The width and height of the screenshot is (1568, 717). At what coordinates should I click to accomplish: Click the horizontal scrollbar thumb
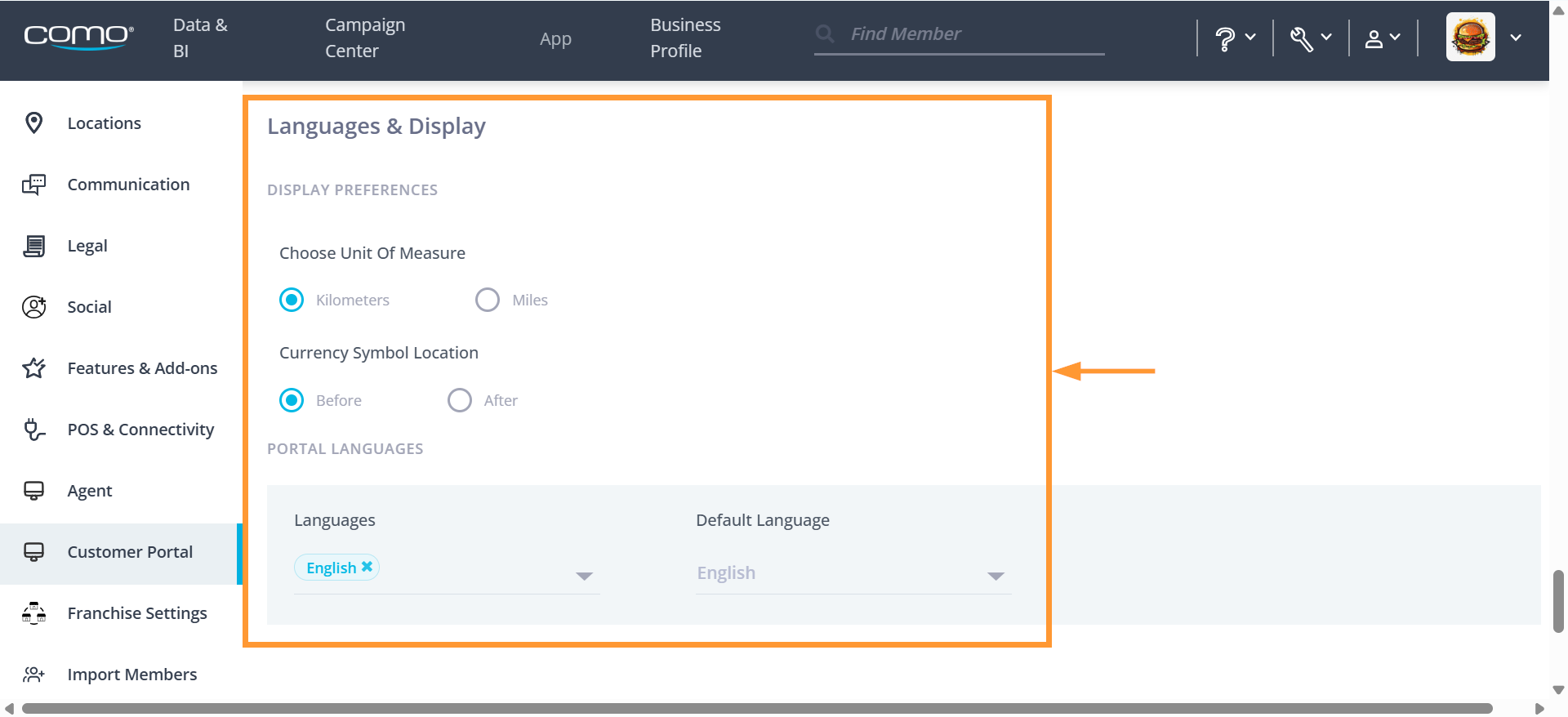point(757,708)
